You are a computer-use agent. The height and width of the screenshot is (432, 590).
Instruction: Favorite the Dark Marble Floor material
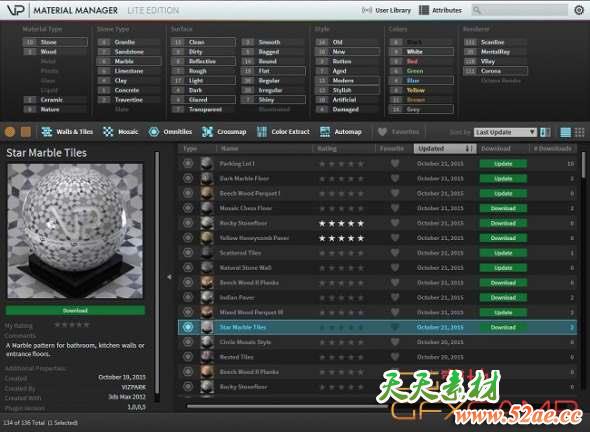tap(394, 178)
